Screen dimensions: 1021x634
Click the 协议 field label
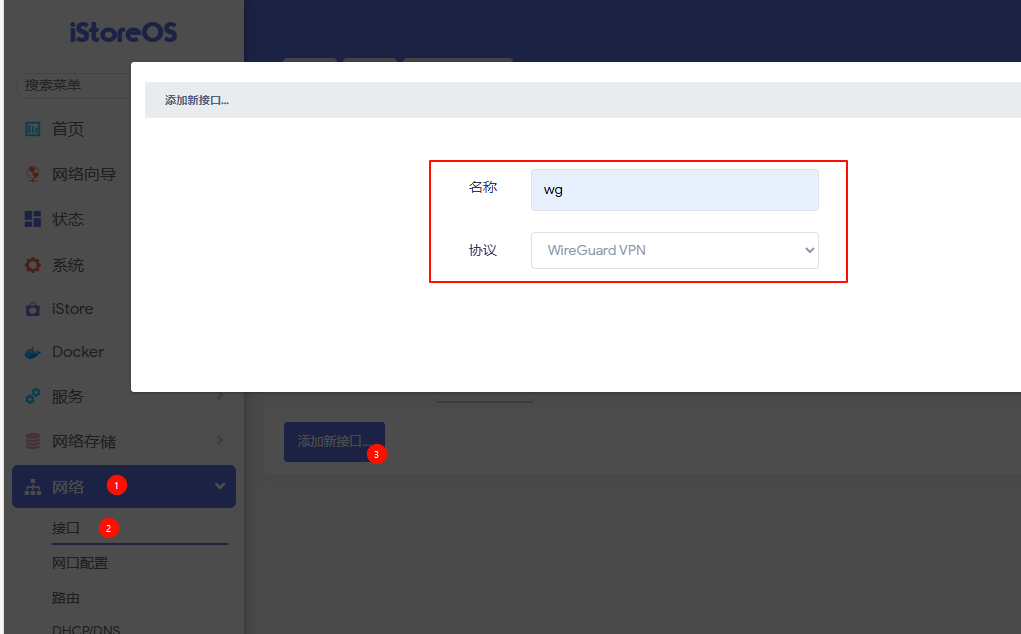coord(483,251)
